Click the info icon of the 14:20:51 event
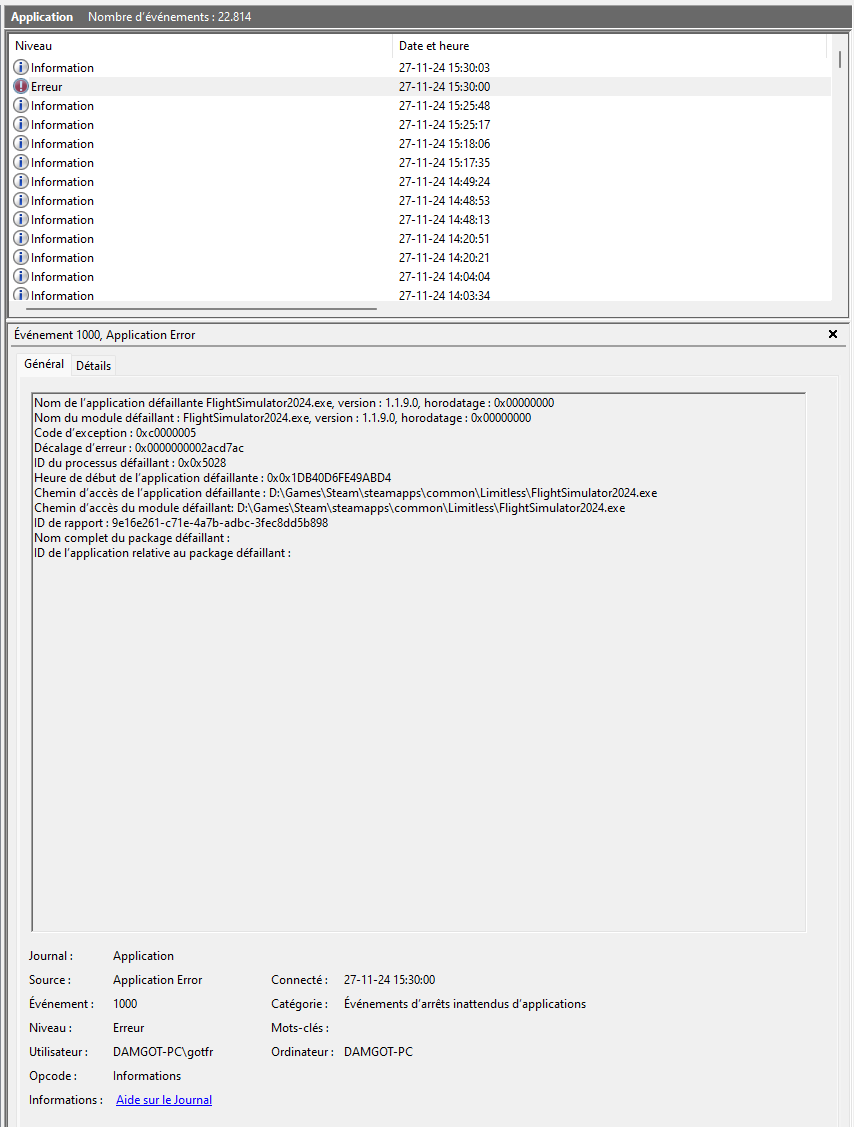This screenshot has width=854, height=1127. 22,239
